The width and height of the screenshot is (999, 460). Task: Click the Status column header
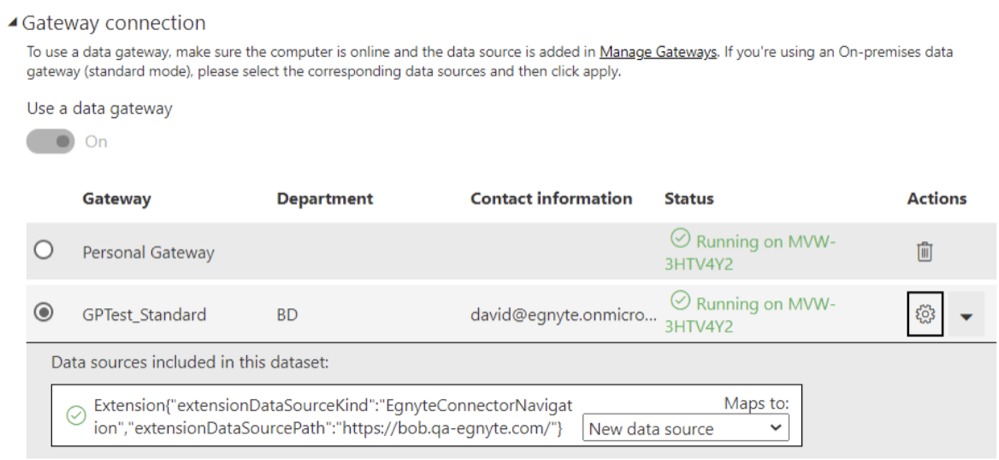[x=689, y=199]
